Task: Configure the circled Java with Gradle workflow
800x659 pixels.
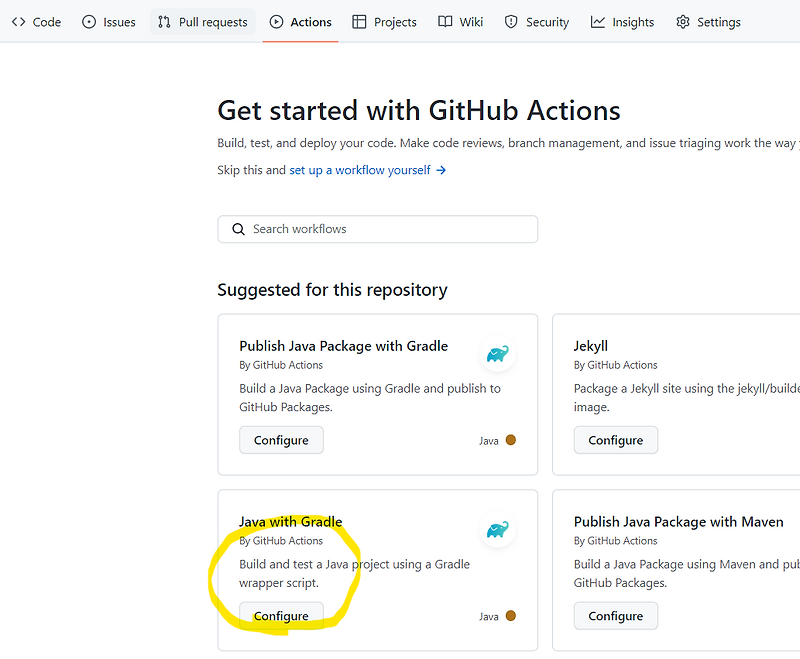Action: click(x=281, y=615)
